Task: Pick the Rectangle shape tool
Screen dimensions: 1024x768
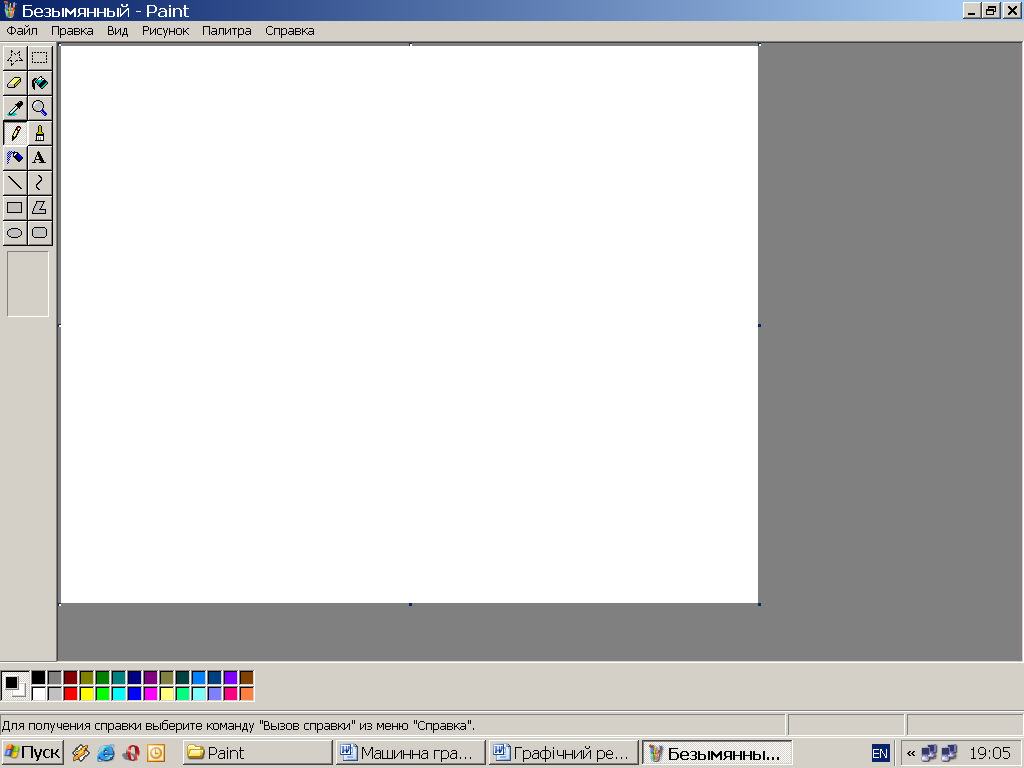Action: pyautogui.click(x=14, y=208)
